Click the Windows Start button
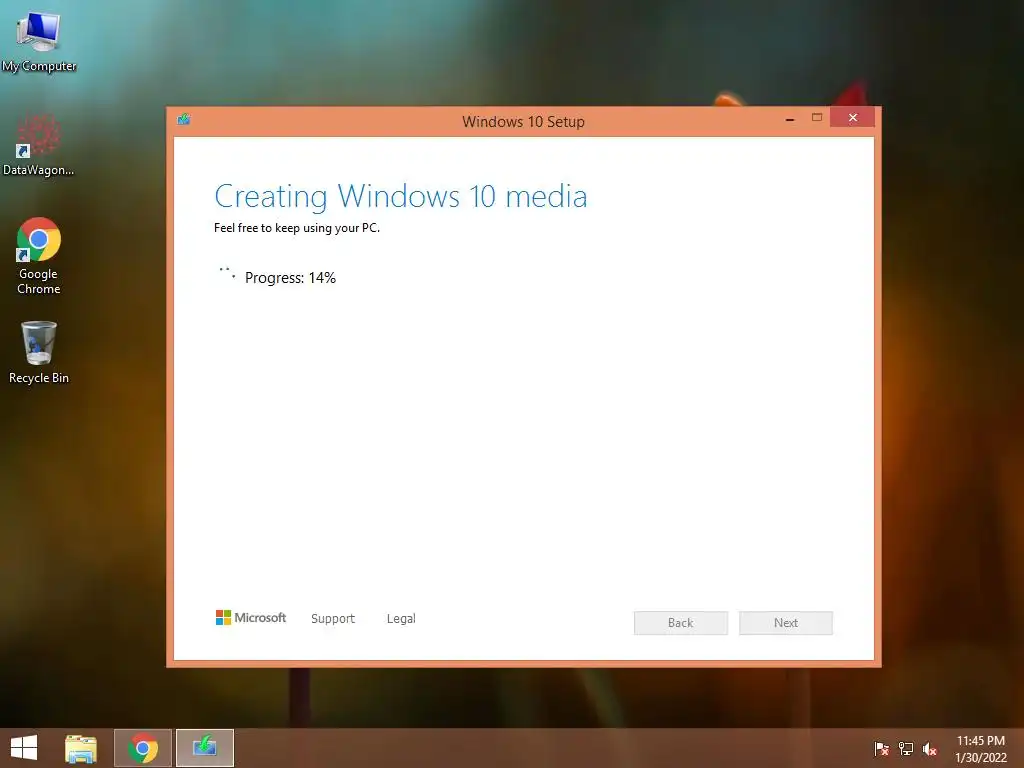 (x=24, y=748)
